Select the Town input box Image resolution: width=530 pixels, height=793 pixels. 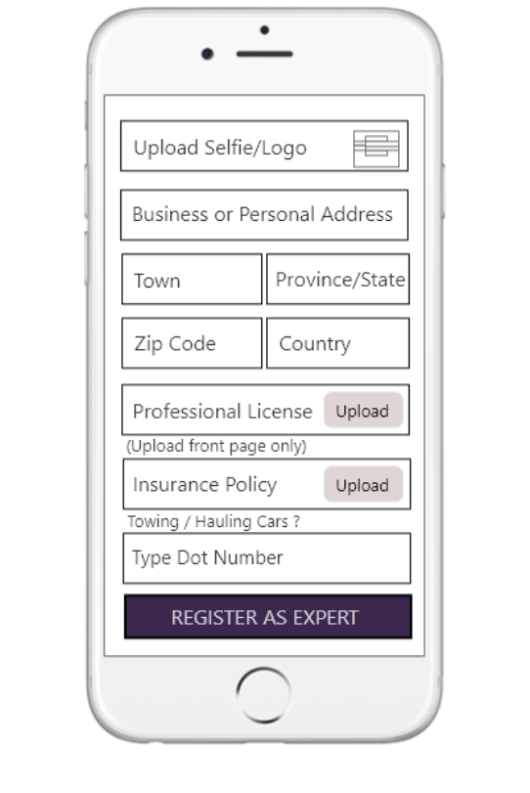point(192,279)
